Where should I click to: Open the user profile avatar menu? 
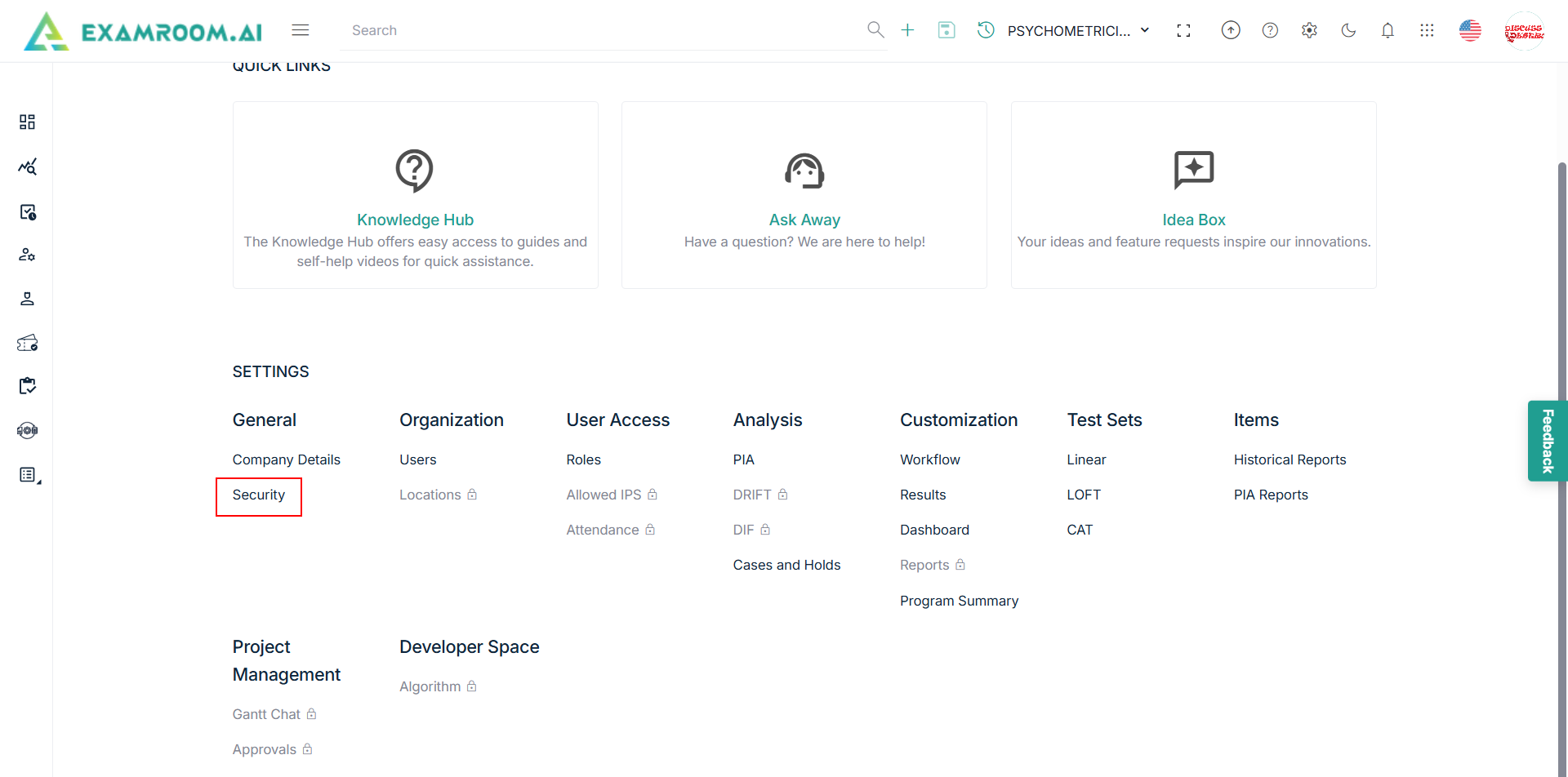pos(1524,31)
